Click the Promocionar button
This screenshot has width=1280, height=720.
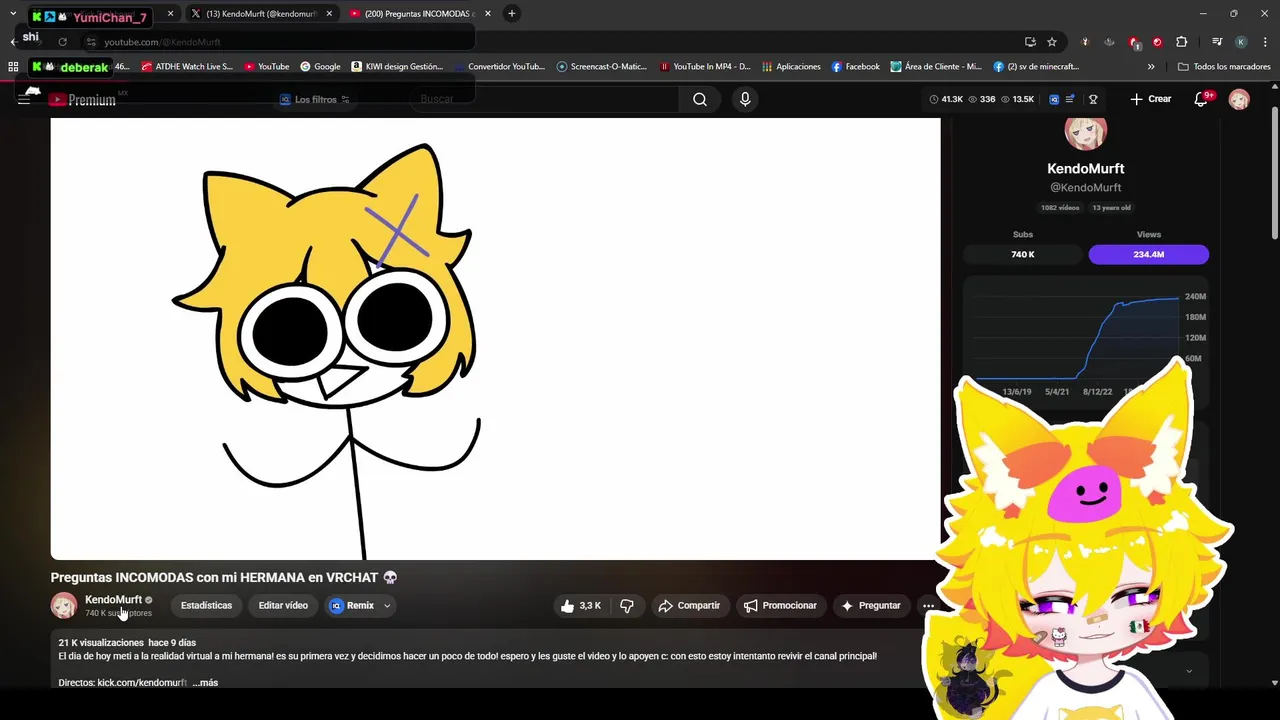point(780,605)
